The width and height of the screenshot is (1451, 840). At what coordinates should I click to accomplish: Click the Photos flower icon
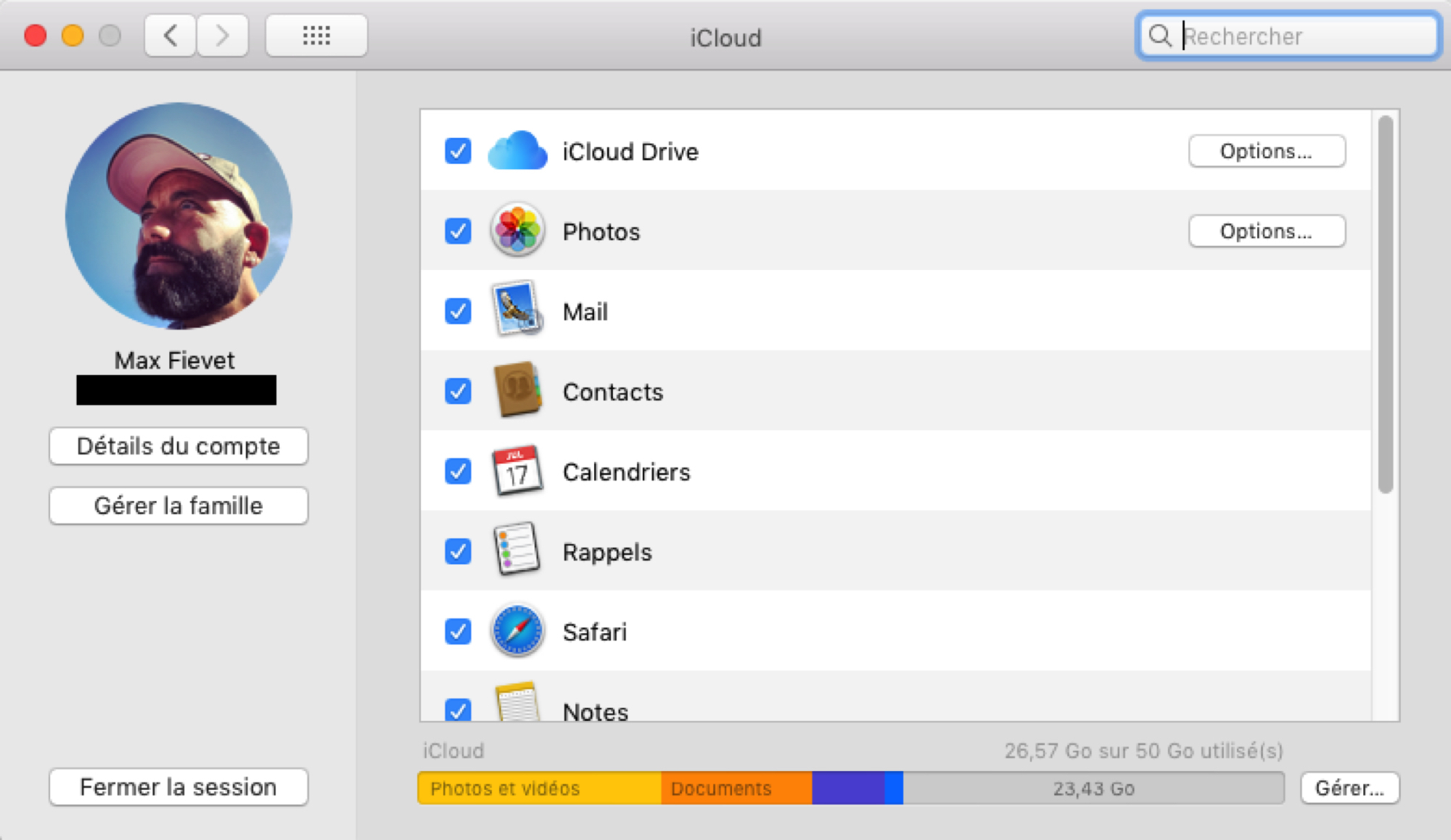[517, 231]
